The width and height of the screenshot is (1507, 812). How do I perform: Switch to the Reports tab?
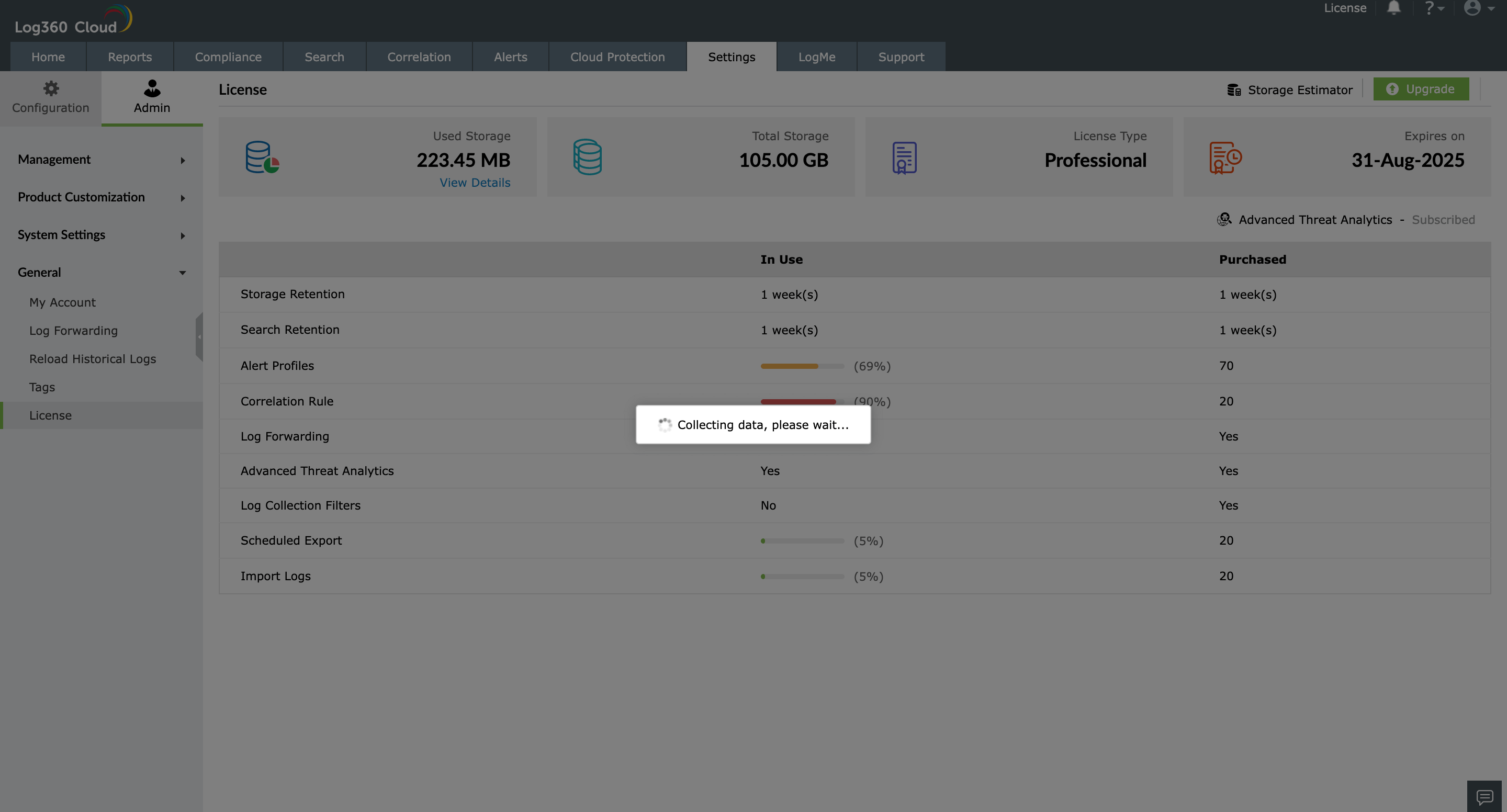point(129,56)
